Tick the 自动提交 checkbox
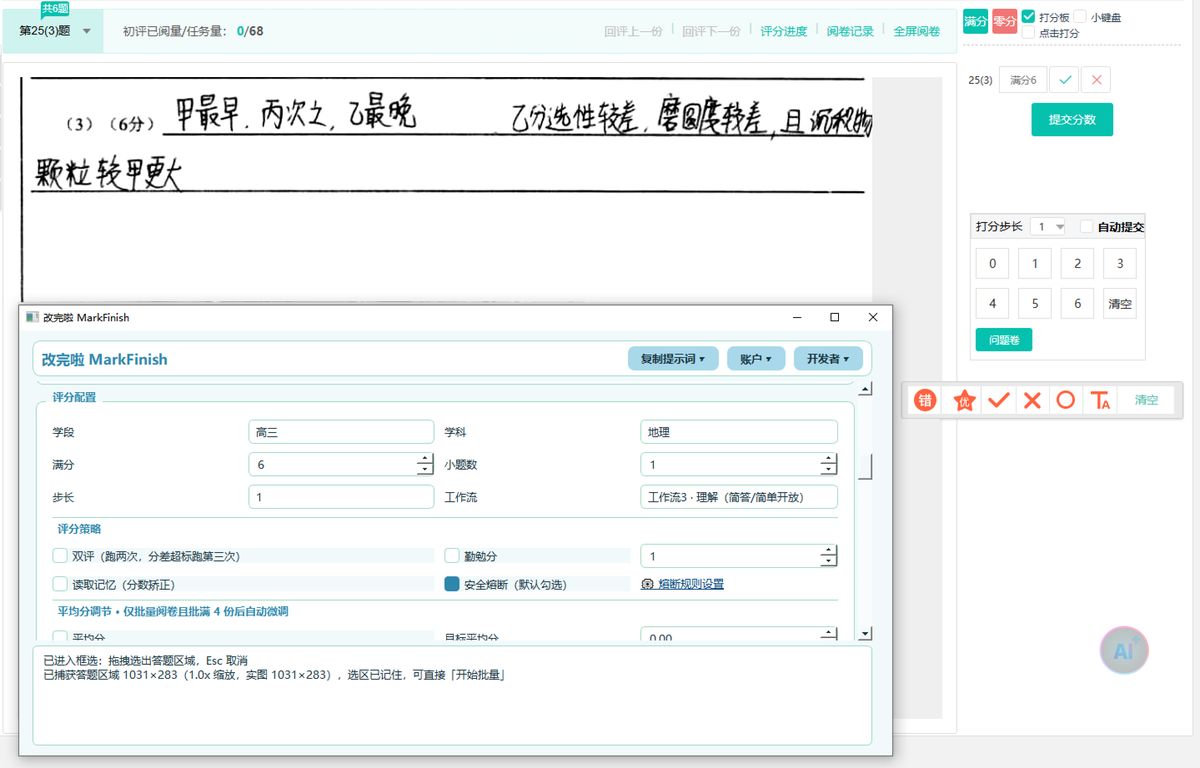This screenshot has width=1200, height=768. (x=1086, y=227)
